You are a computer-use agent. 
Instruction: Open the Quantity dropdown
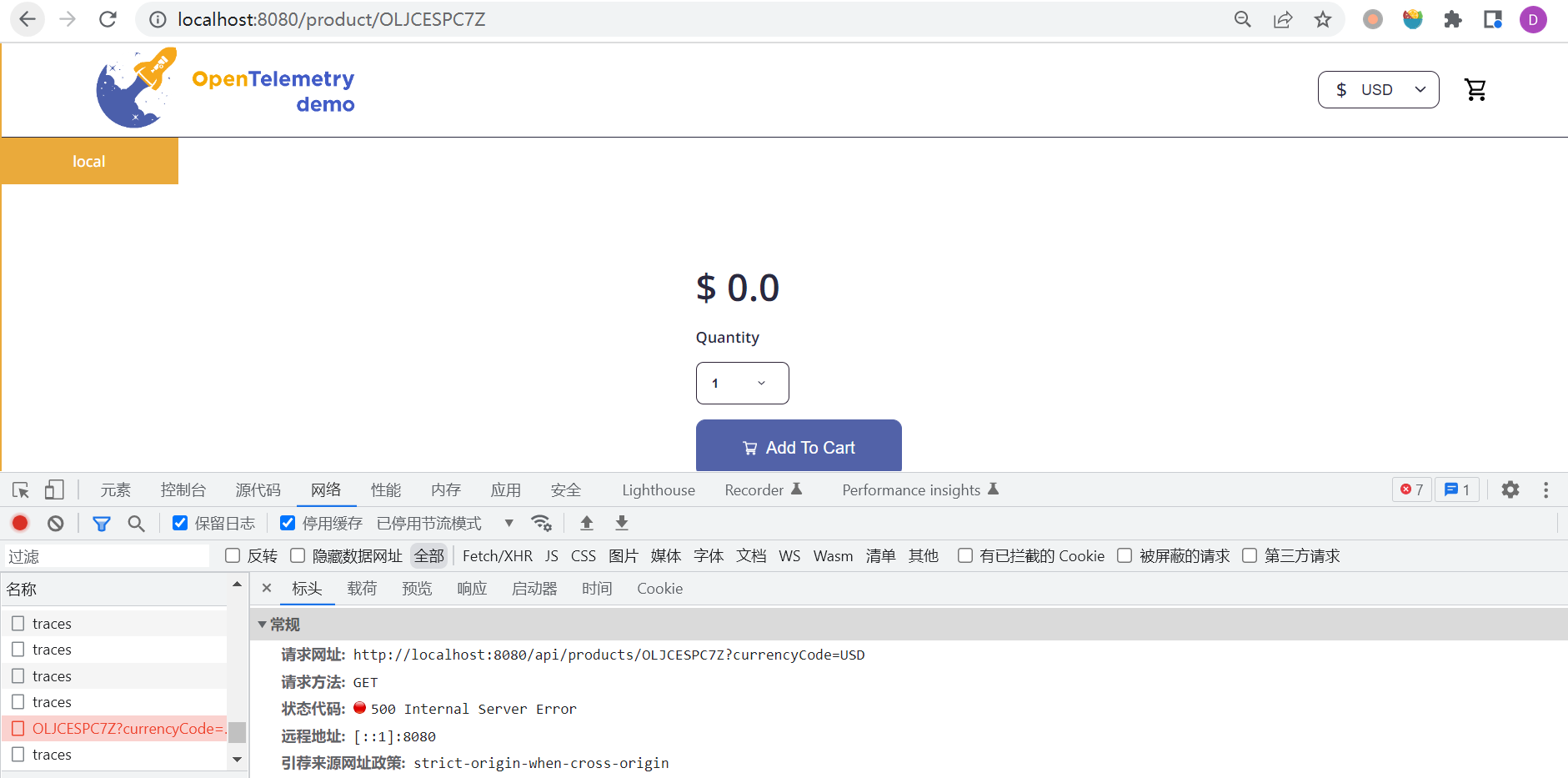pyautogui.click(x=742, y=383)
